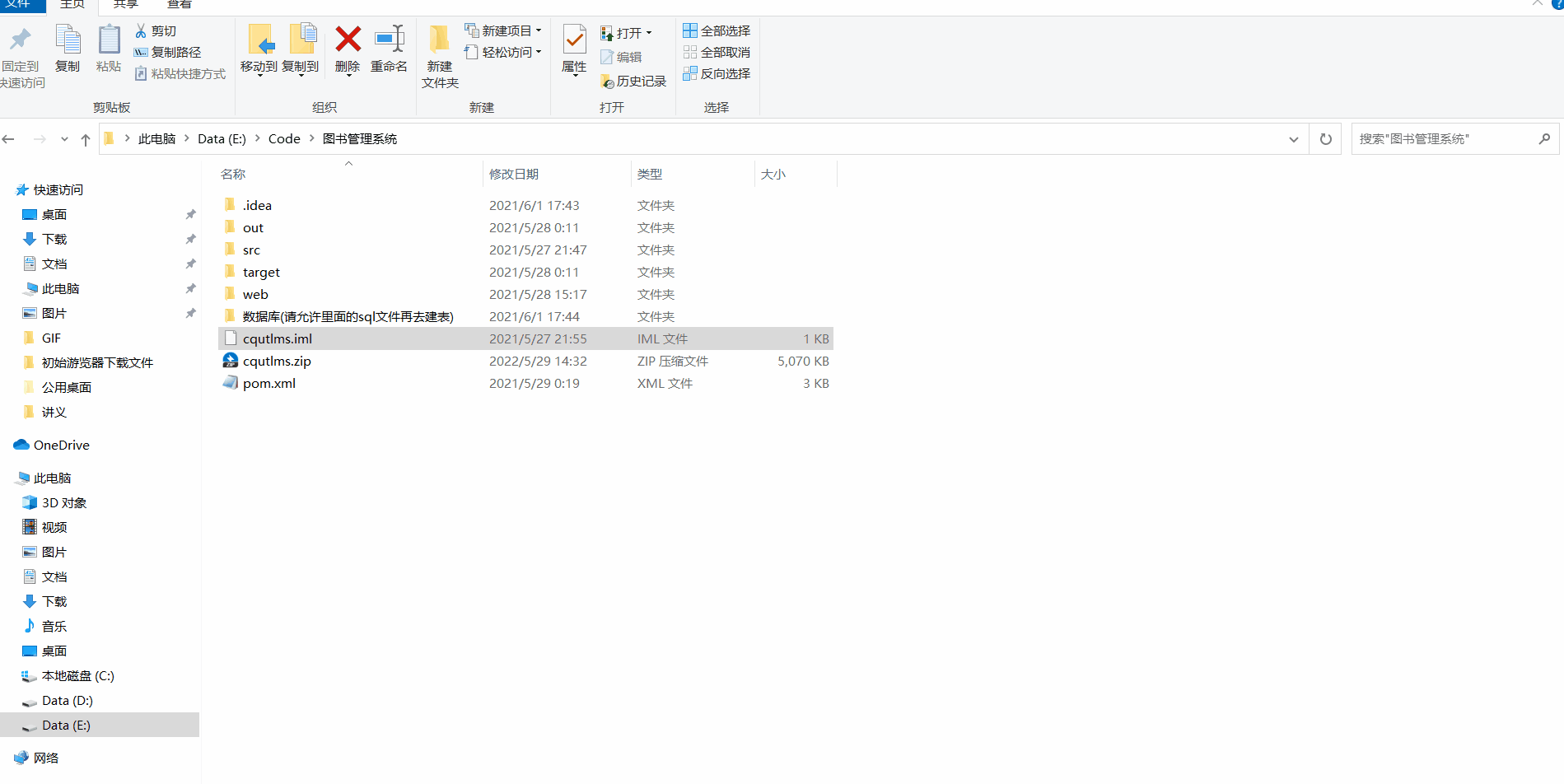The width and height of the screenshot is (1564, 784).
Task: Click the 复制 (Copy) icon
Action: coord(68,49)
